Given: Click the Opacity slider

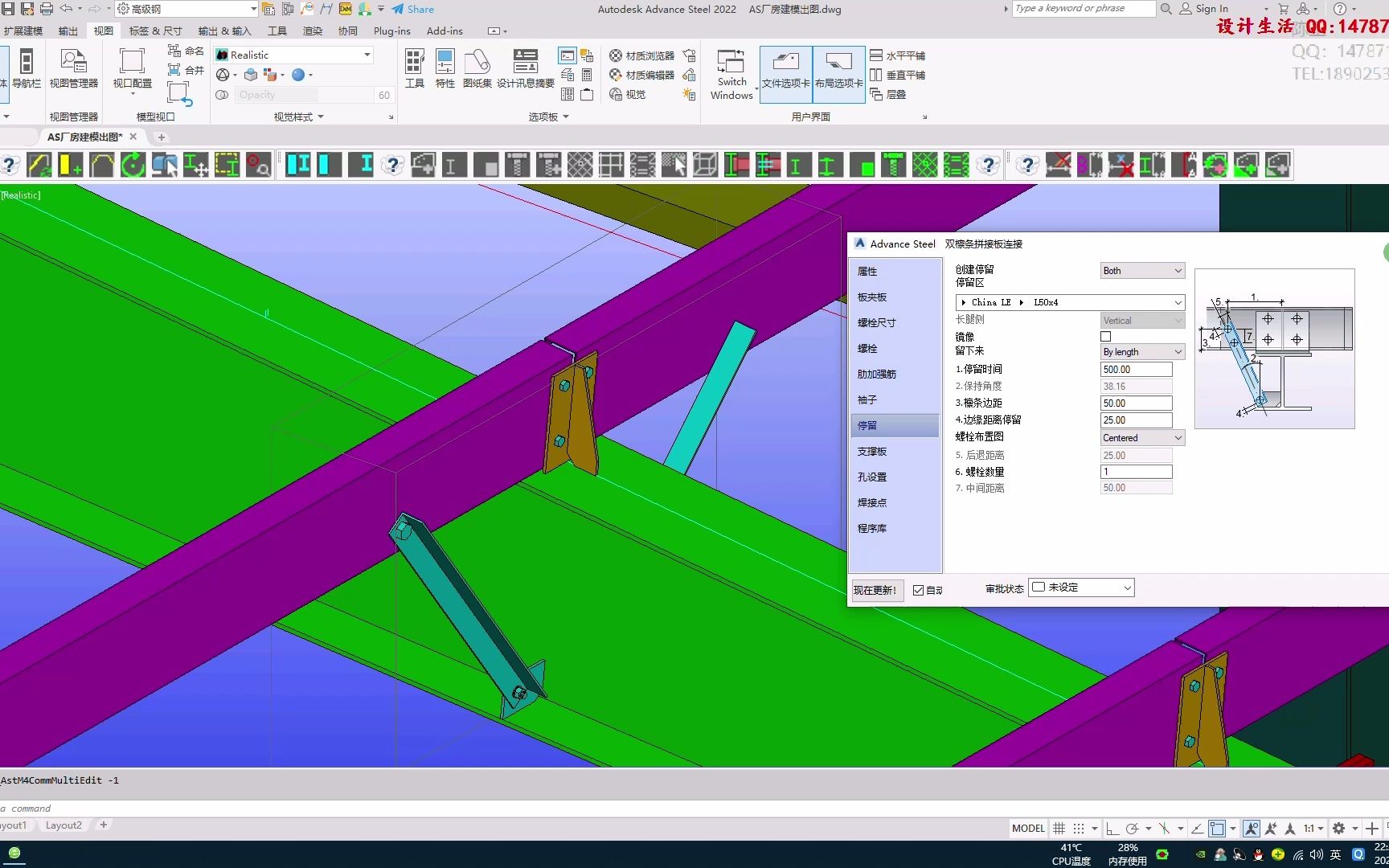Looking at the screenshot, I should 303,95.
